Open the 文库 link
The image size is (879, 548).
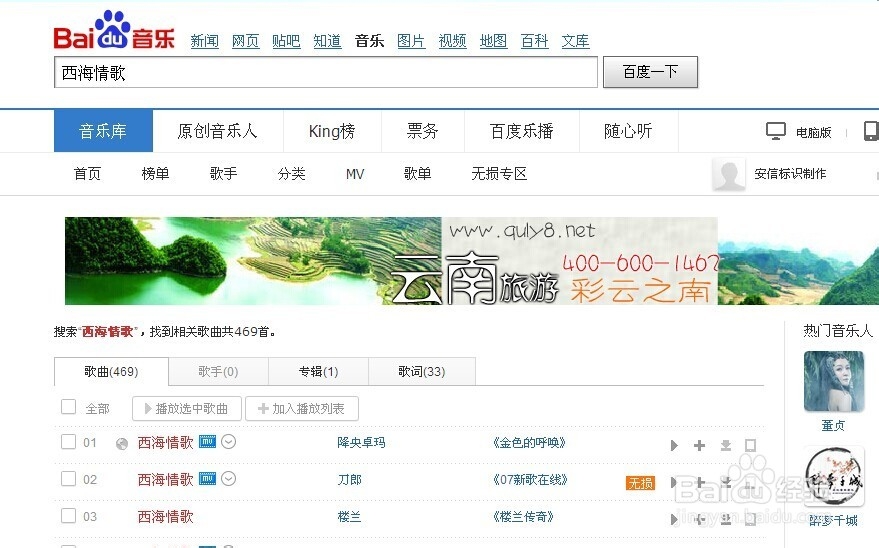pyautogui.click(x=576, y=41)
